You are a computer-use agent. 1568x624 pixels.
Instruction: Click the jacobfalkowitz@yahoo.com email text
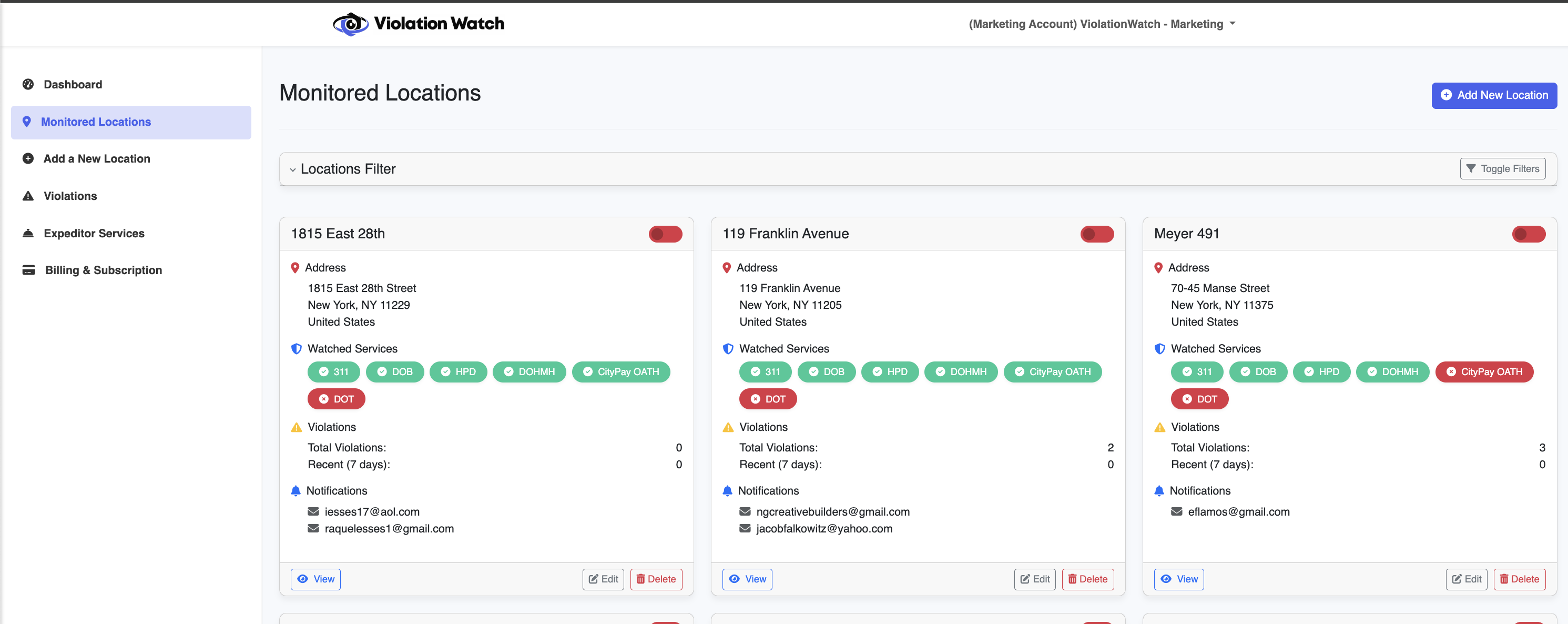click(x=824, y=528)
